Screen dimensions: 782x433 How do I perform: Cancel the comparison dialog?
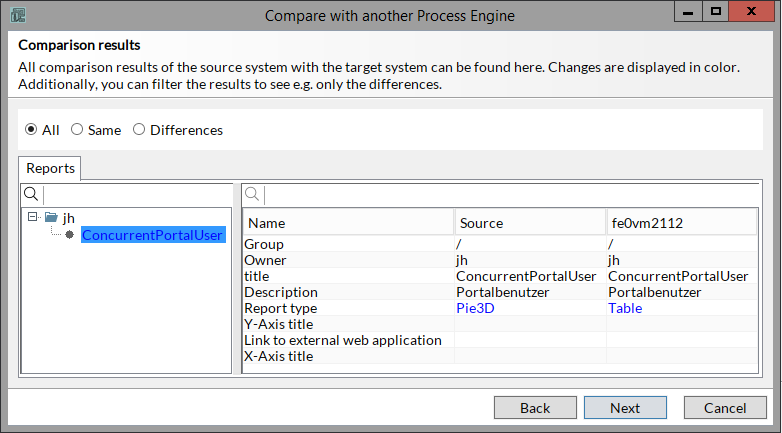(x=725, y=408)
